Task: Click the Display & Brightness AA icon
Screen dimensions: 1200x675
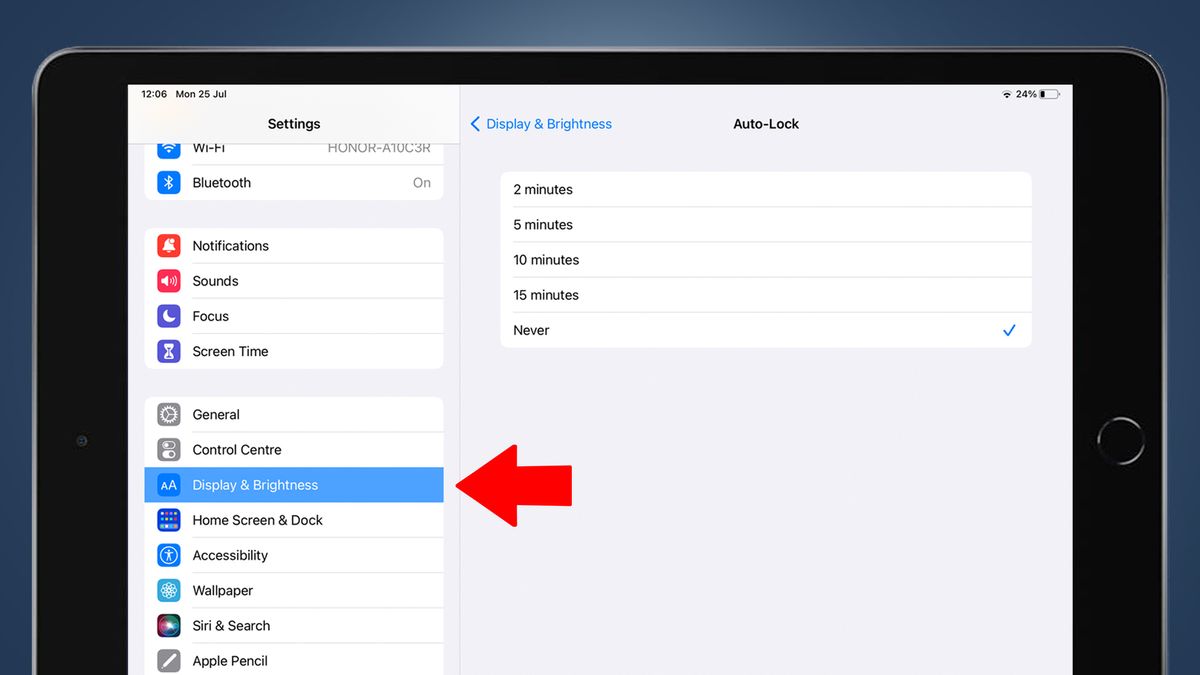Action: pos(168,484)
